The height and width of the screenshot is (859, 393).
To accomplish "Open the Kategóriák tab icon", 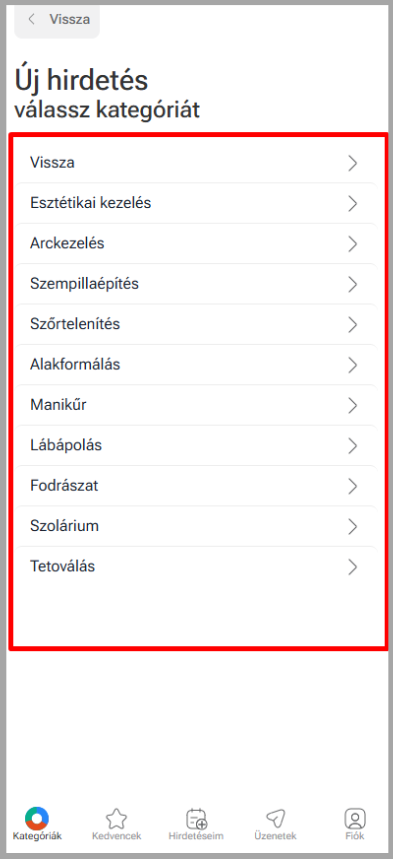I will pyautogui.click(x=37, y=818).
